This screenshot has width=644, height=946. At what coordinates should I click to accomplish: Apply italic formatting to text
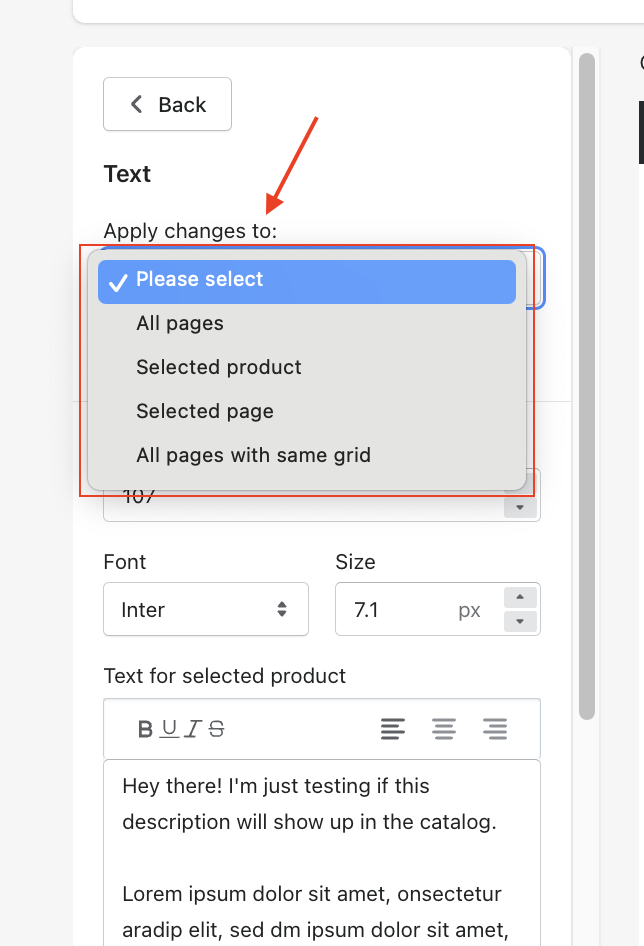pos(193,729)
